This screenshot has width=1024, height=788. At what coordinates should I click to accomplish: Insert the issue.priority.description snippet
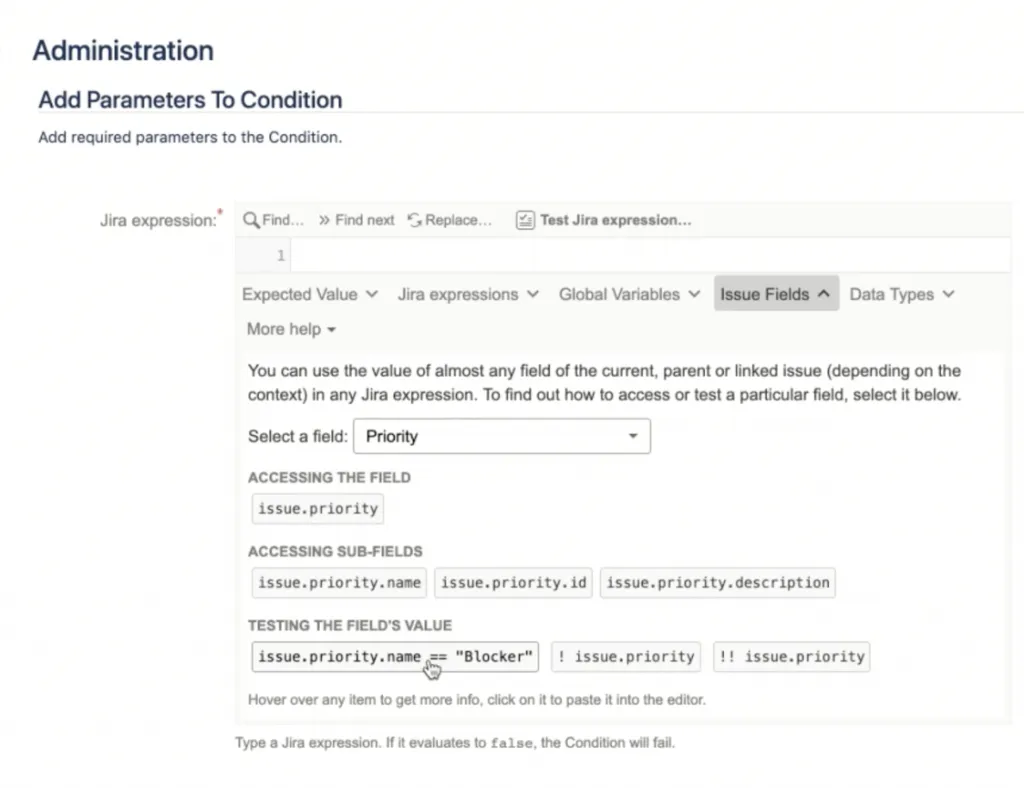(718, 582)
